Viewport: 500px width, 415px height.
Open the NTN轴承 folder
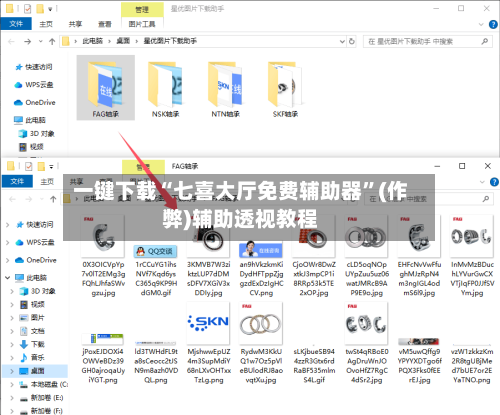click(x=225, y=88)
